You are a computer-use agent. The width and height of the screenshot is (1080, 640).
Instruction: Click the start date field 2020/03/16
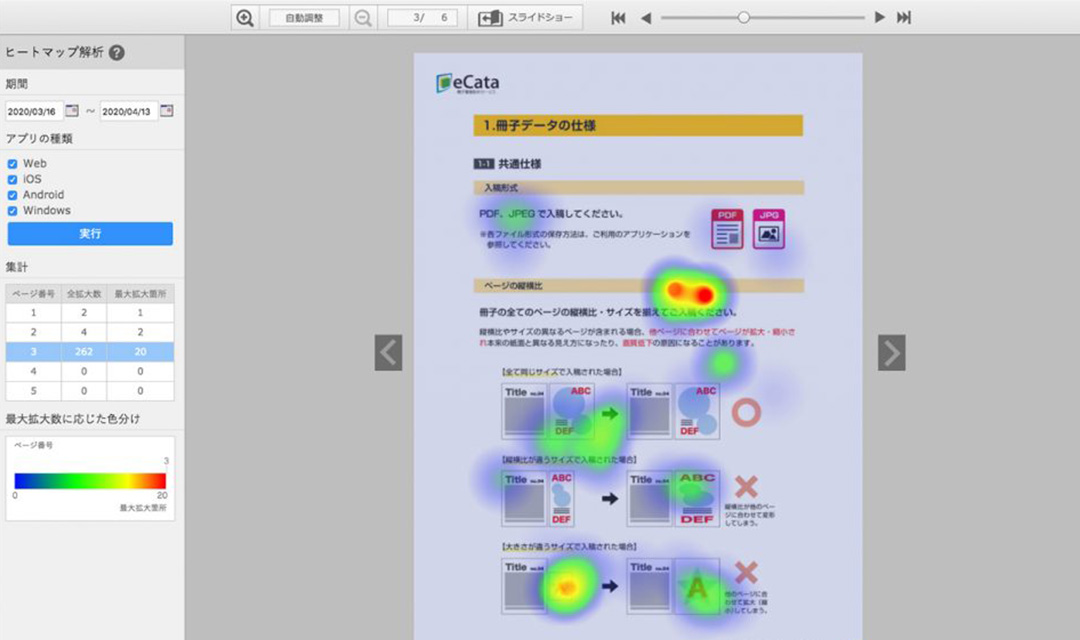coord(33,111)
